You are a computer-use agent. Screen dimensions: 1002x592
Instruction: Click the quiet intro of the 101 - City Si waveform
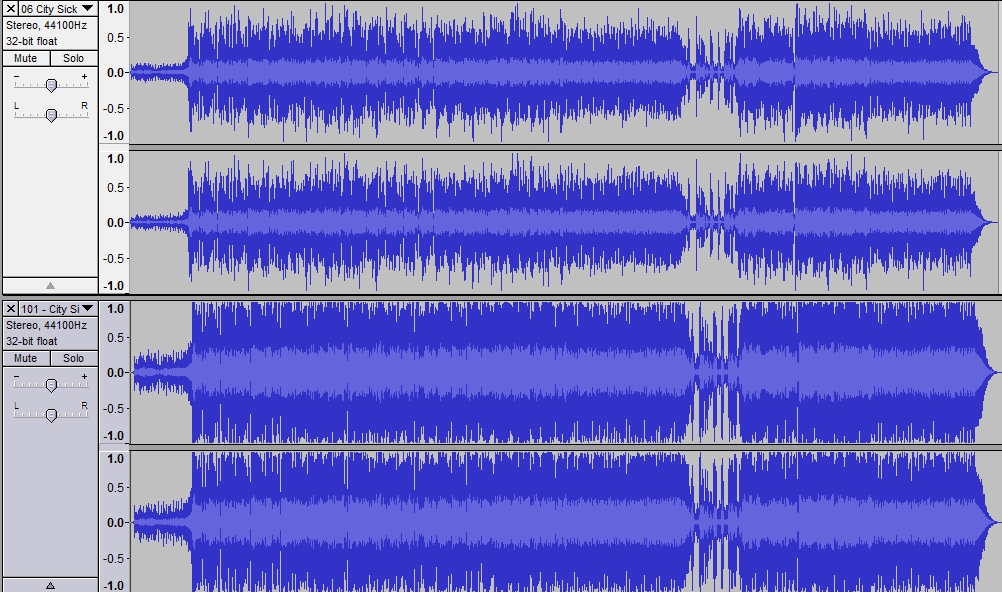(162, 372)
